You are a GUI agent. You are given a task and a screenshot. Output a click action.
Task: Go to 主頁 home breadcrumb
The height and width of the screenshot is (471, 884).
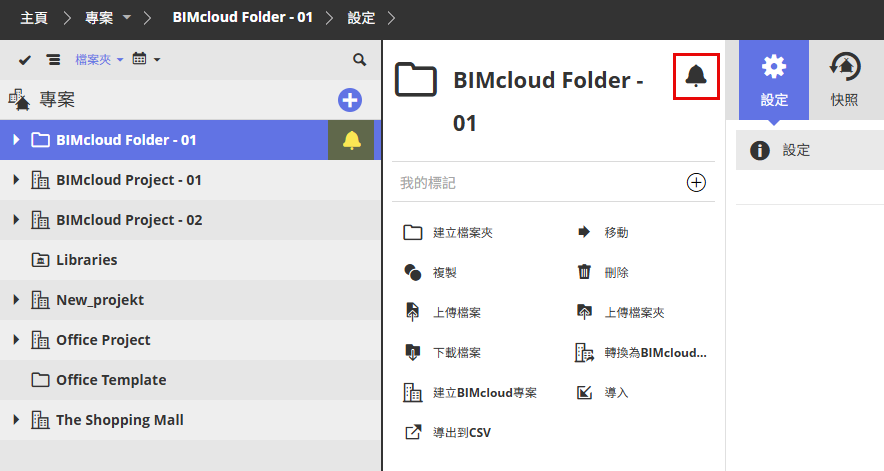pyautogui.click(x=34, y=18)
